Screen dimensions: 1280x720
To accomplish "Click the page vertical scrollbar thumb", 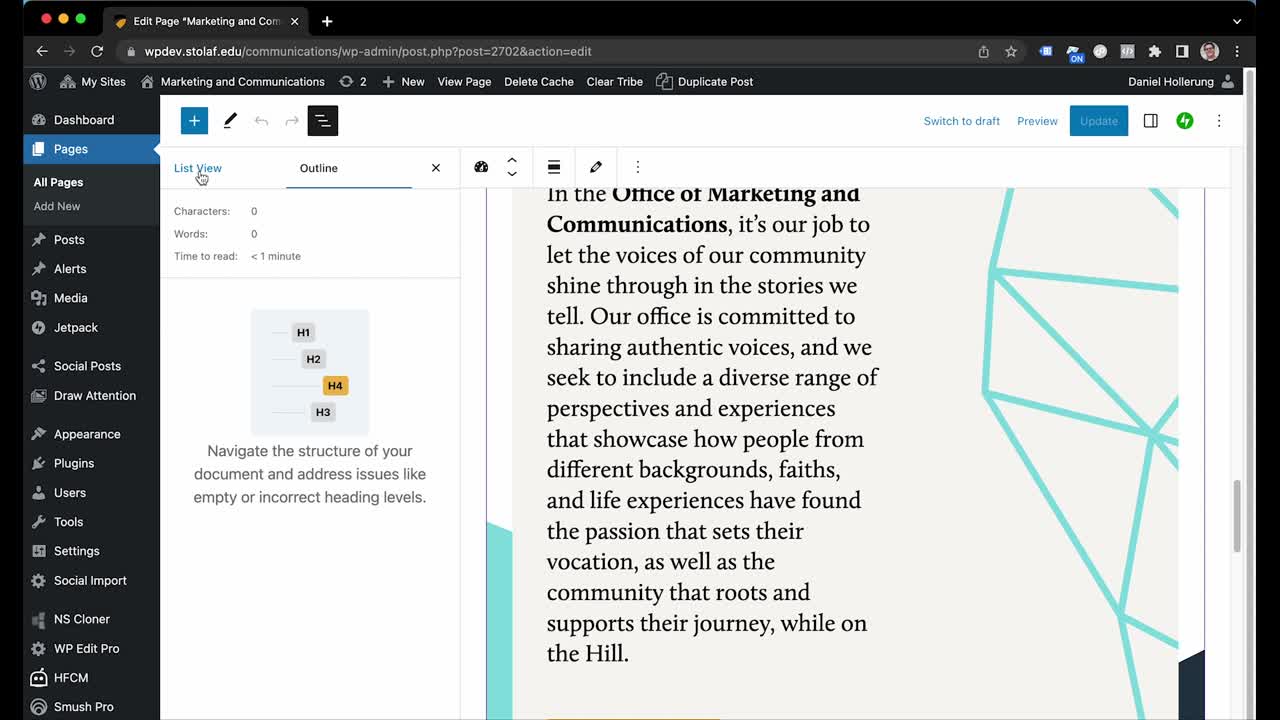I will coord(1237,515).
